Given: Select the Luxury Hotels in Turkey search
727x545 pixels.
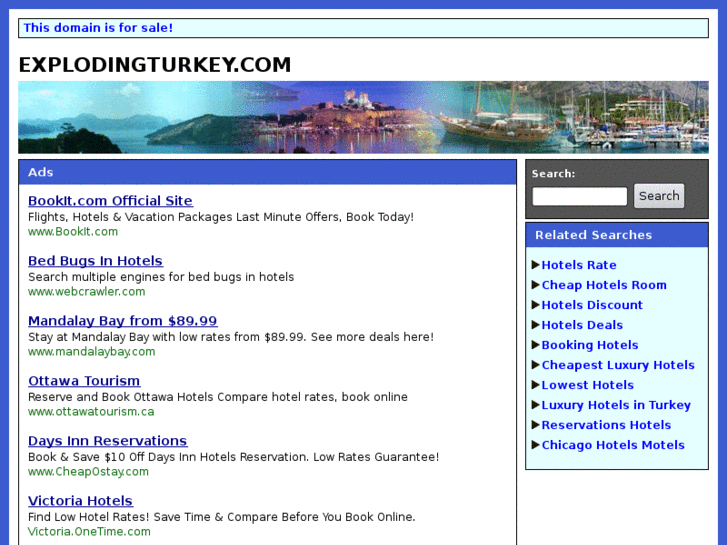Looking at the screenshot, I should [616, 405].
